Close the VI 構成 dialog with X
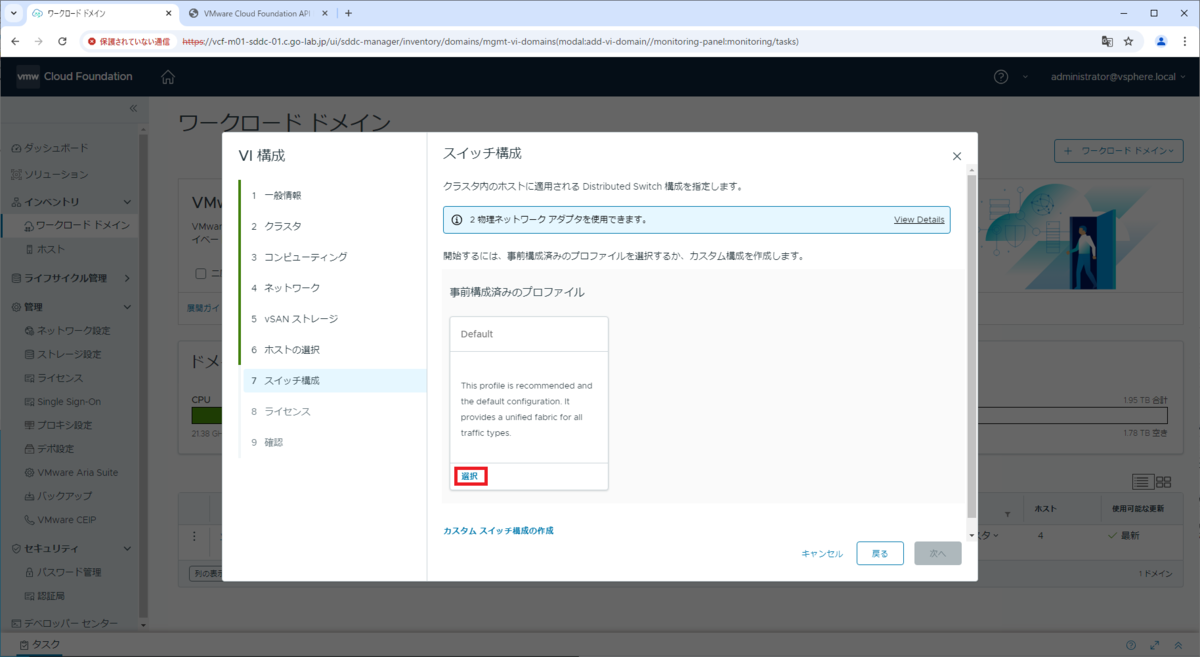Viewport: 1200px width, 657px height. [957, 156]
